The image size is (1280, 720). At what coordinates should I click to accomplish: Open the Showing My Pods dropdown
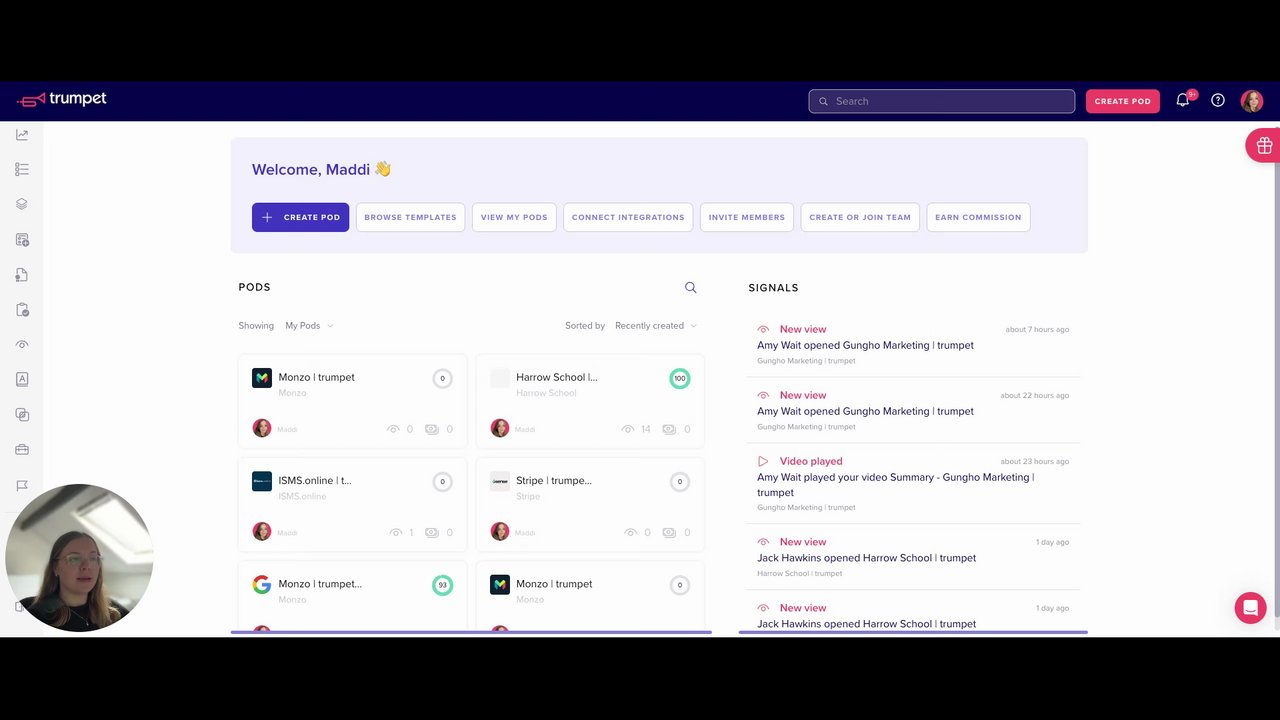[x=309, y=326]
